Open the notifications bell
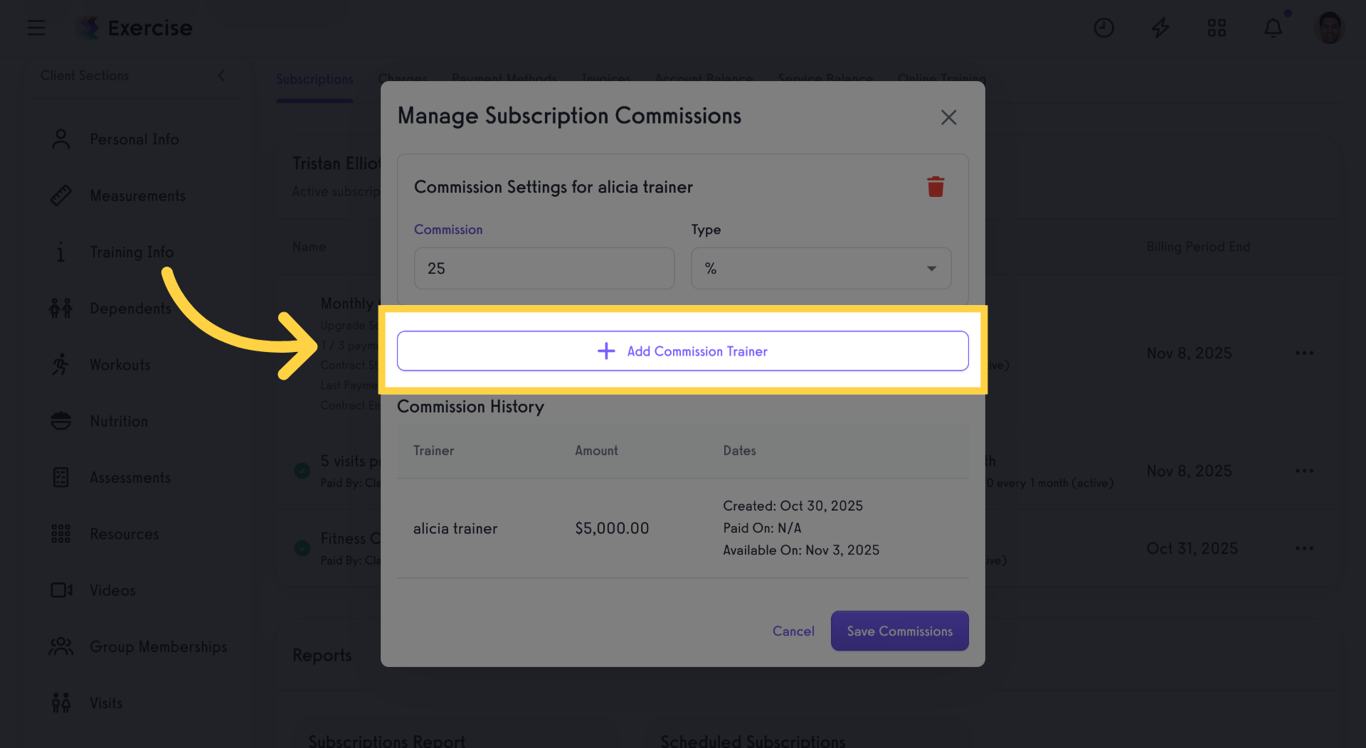 click(x=1273, y=28)
